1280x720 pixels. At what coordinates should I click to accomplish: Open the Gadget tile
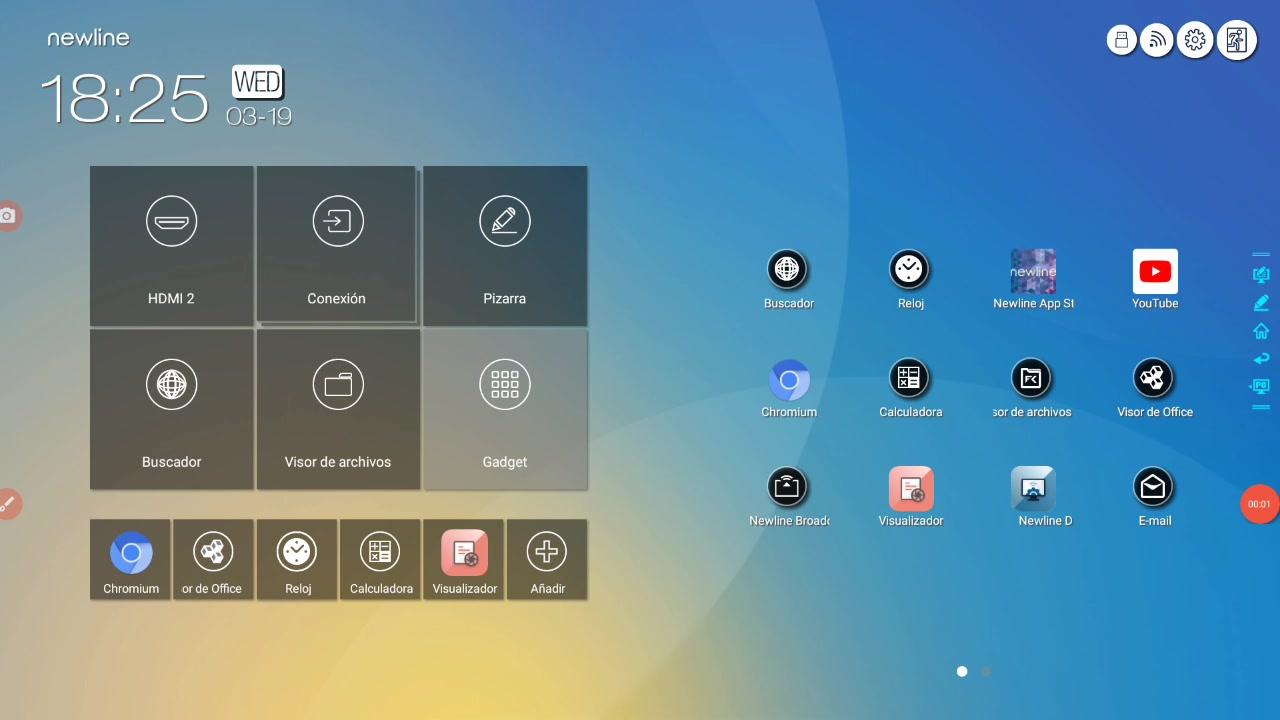(505, 410)
